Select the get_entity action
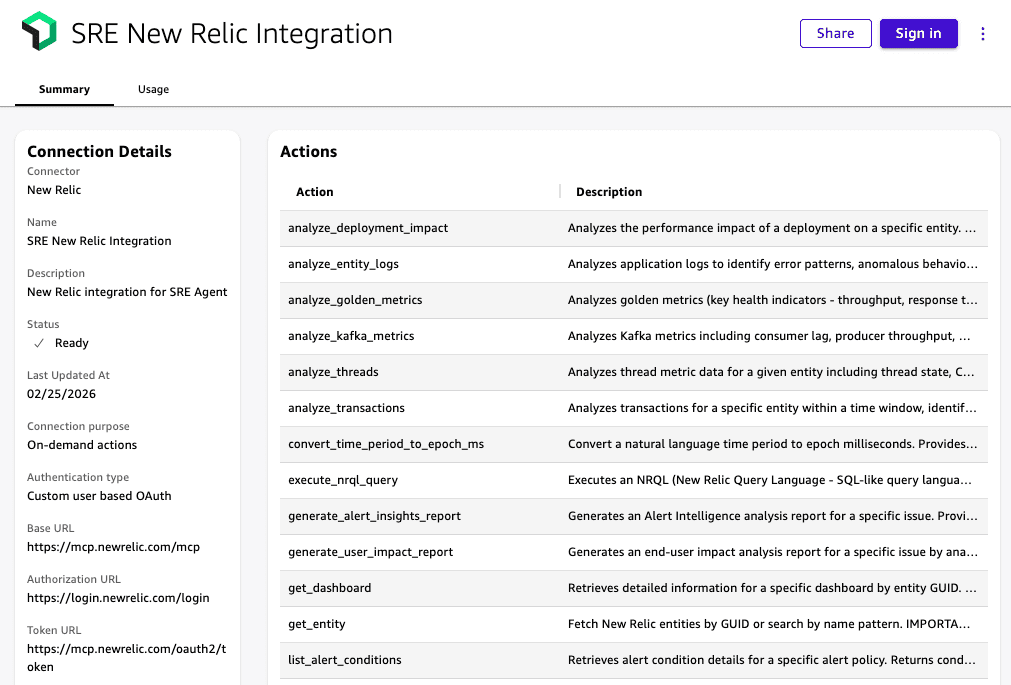The height and width of the screenshot is (685, 1011). [317, 624]
